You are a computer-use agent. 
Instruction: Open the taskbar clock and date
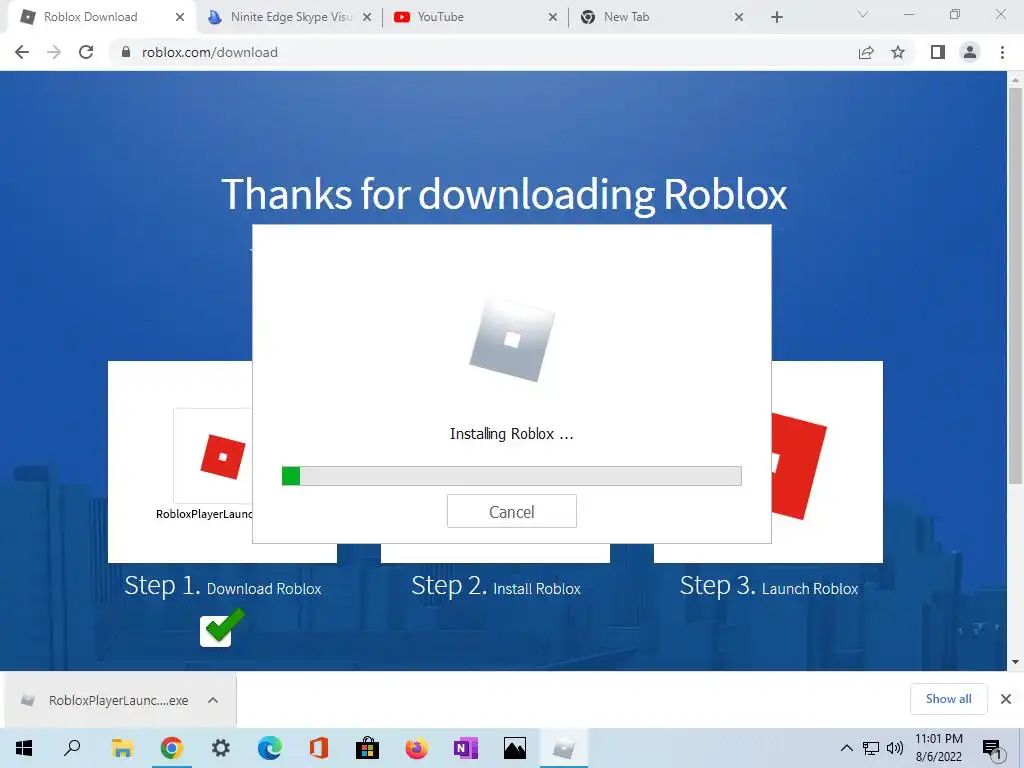(x=938, y=748)
